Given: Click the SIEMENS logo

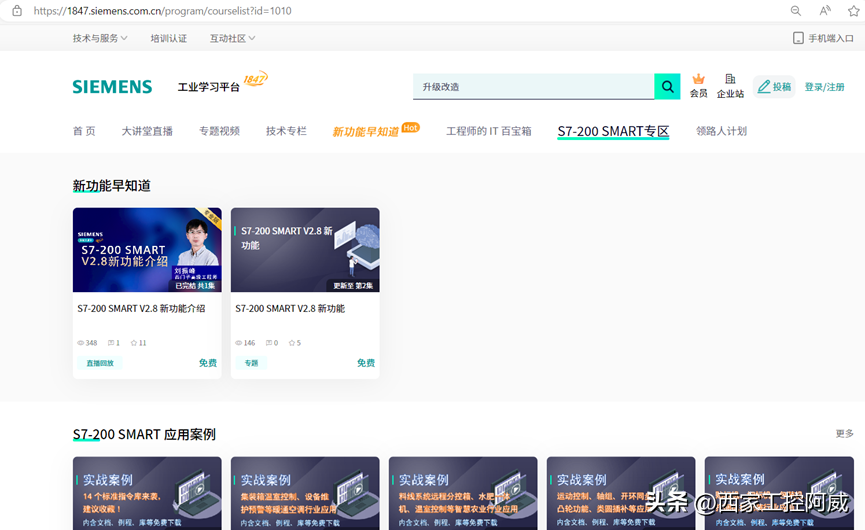Looking at the screenshot, I should [x=112, y=87].
